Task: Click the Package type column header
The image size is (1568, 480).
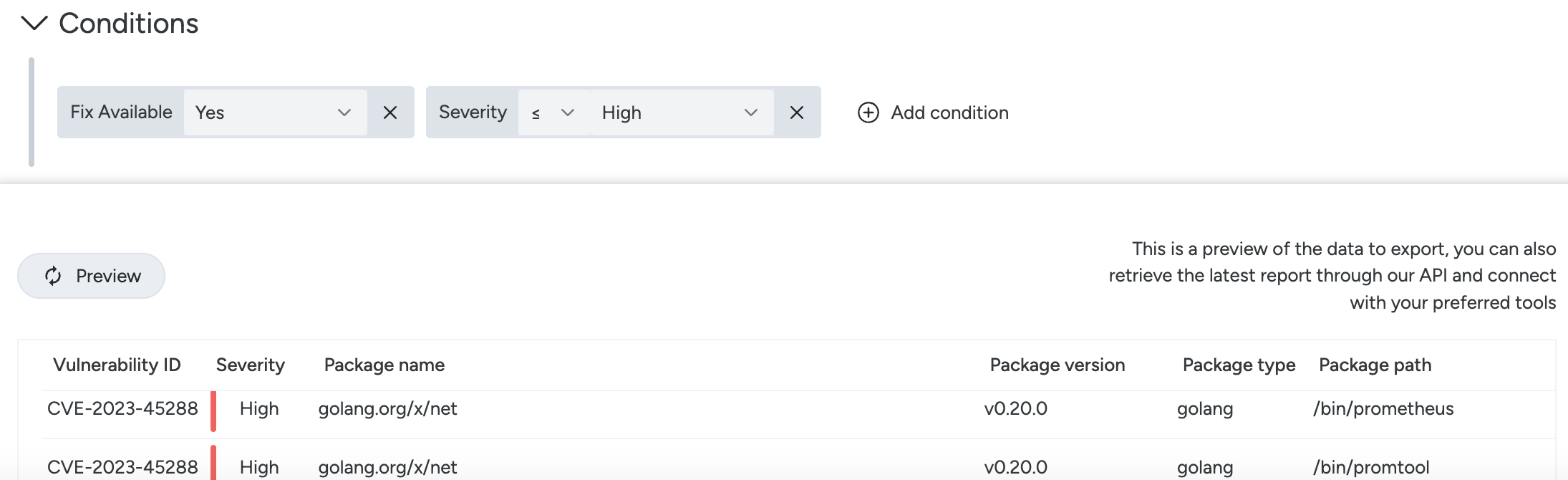Action: coord(1239,365)
